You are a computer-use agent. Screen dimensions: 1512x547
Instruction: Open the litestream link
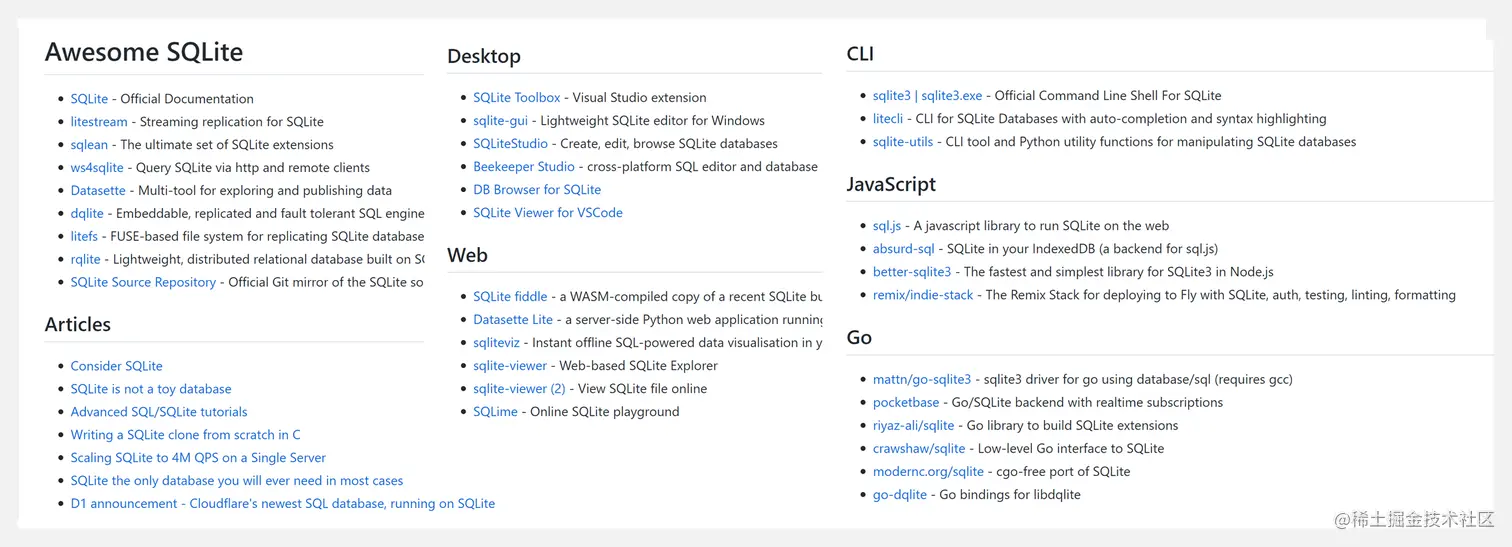pos(99,122)
